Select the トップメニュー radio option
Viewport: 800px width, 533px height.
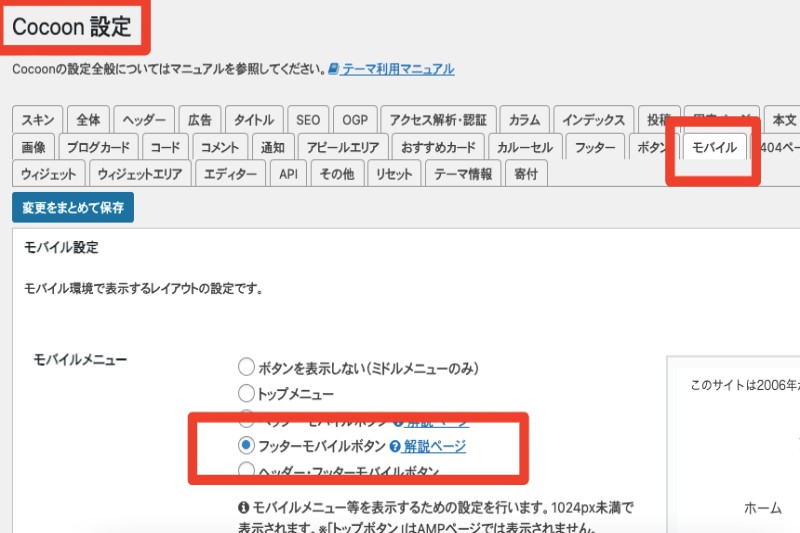point(246,393)
